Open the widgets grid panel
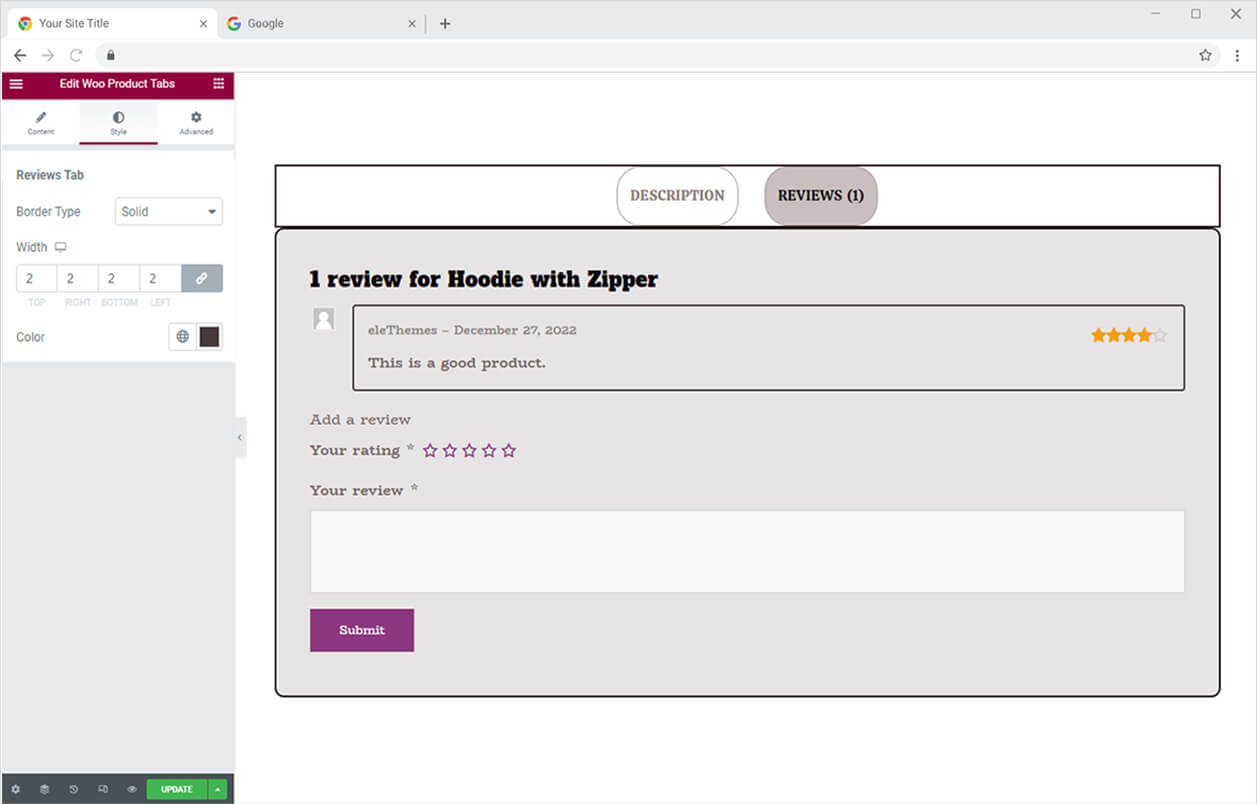The image size is (1257, 804). tap(218, 84)
